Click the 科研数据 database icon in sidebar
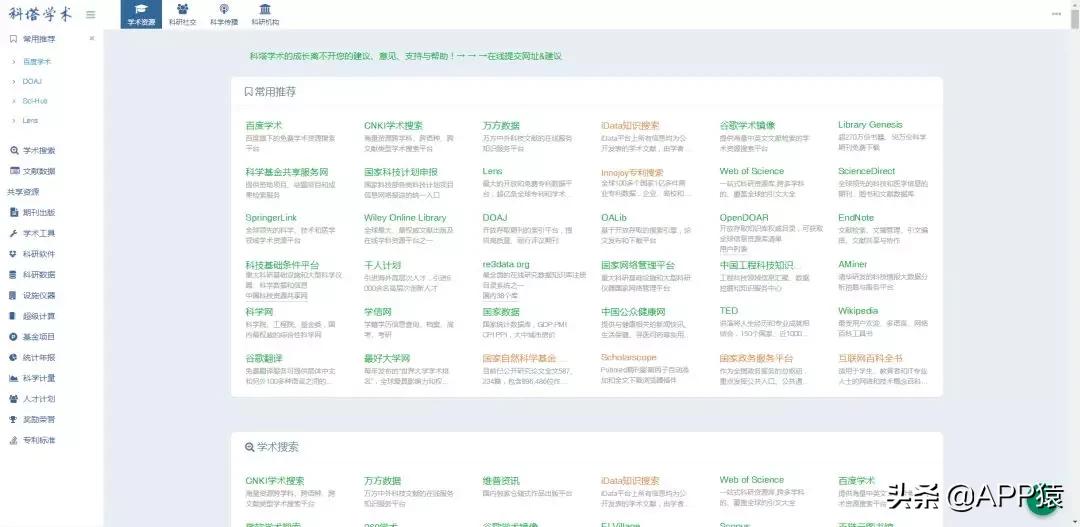1080x527 pixels. point(14,274)
